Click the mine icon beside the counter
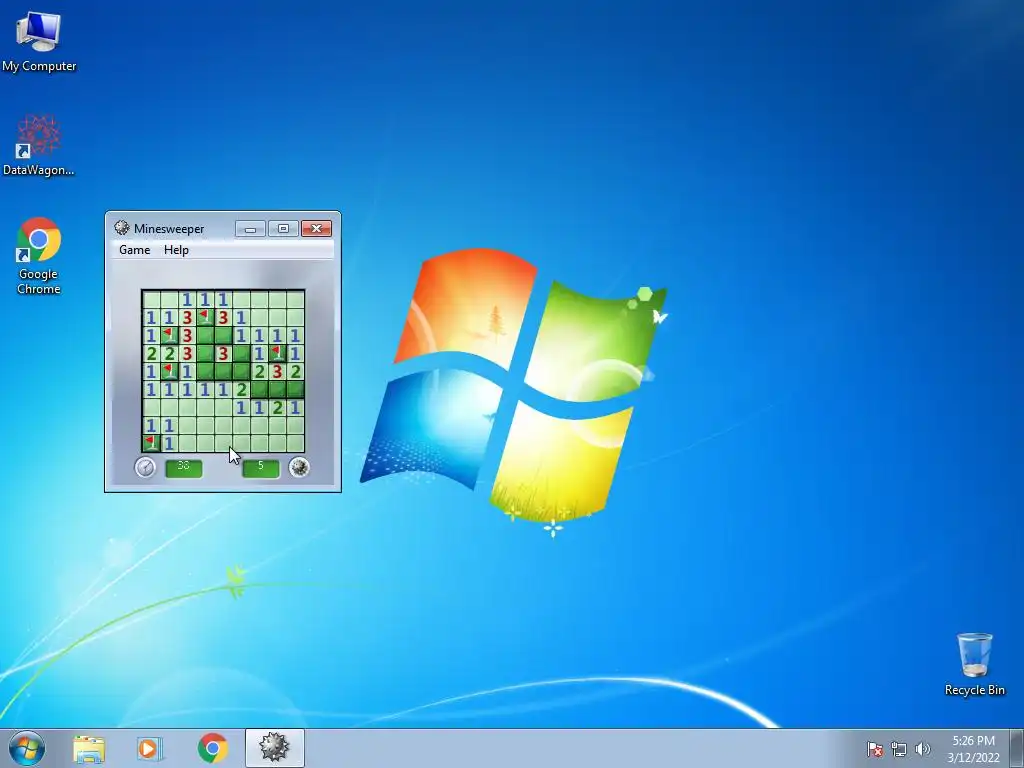The width and height of the screenshot is (1024, 768). (299, 467)
